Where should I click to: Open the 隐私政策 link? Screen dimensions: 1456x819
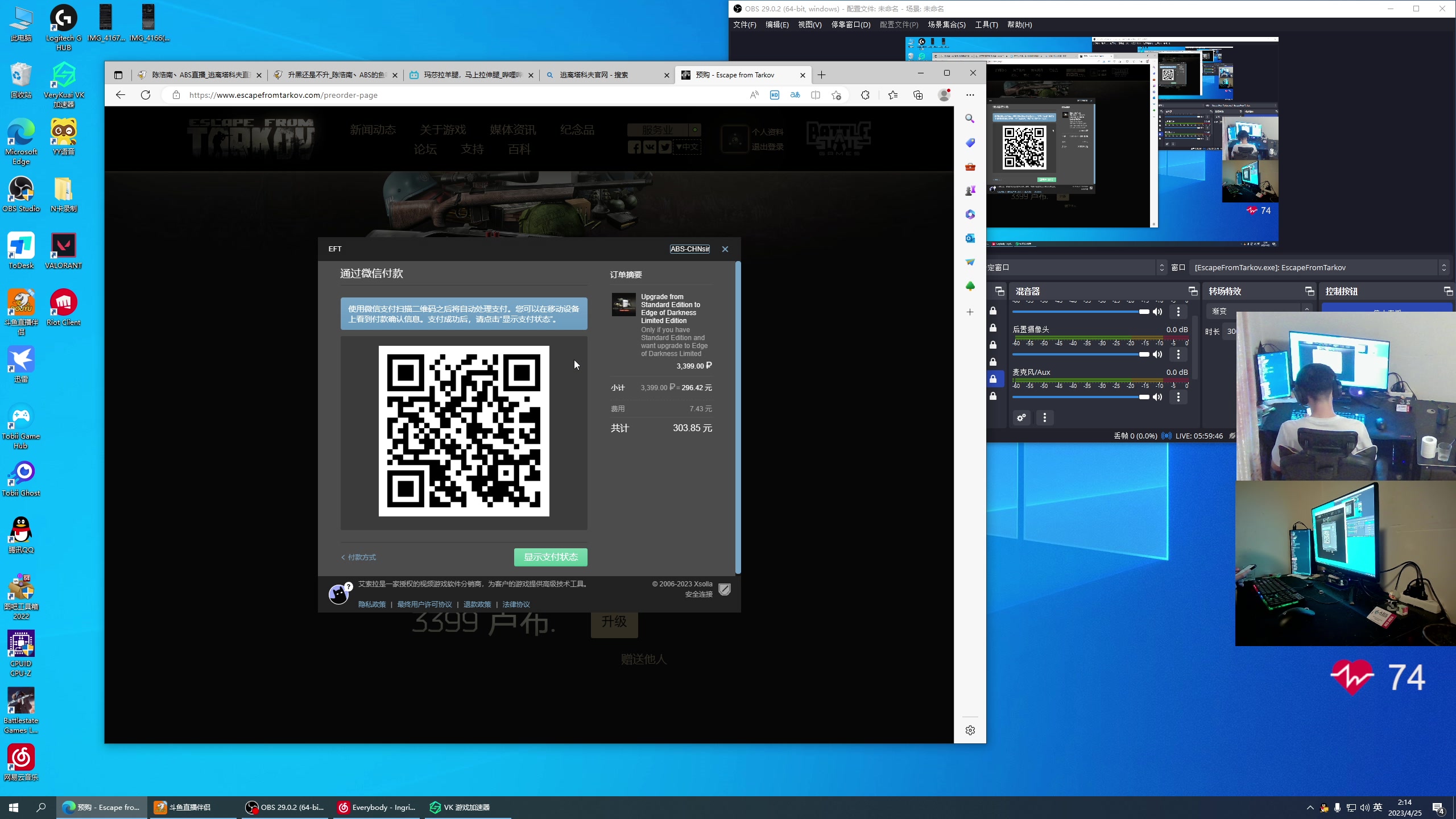pyautogui.click(x=372, y=605)
